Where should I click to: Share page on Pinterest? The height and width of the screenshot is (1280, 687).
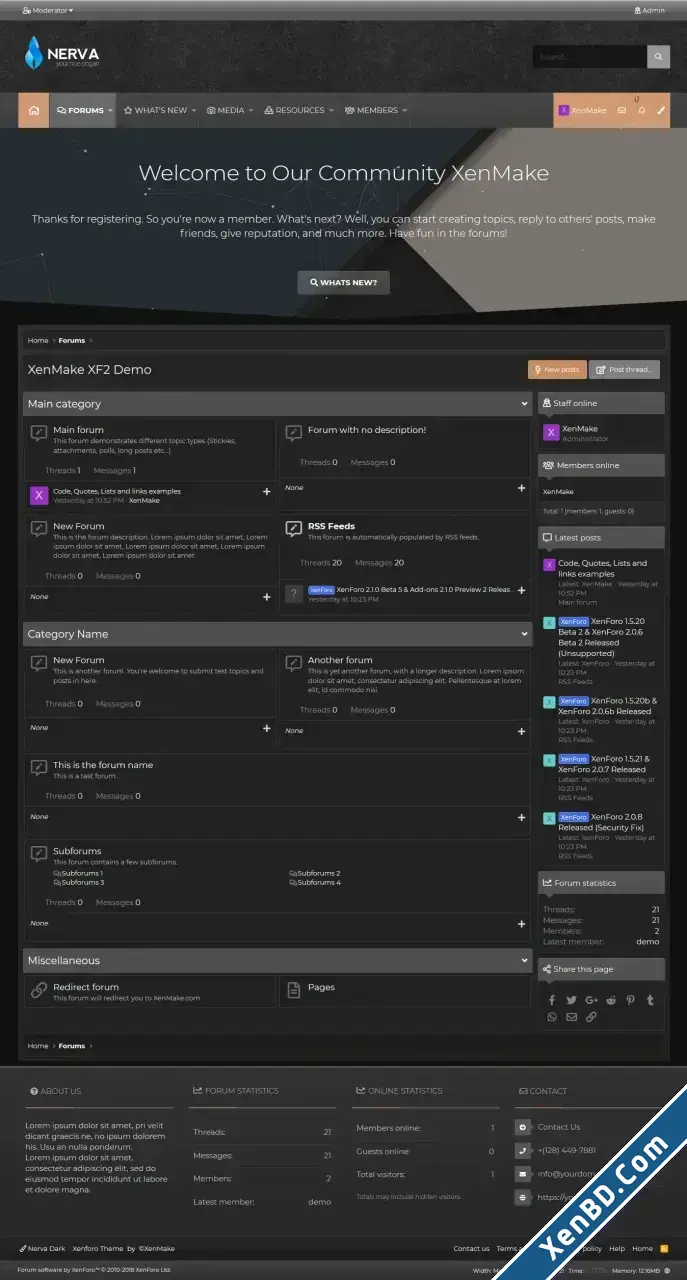pos(630,999)
